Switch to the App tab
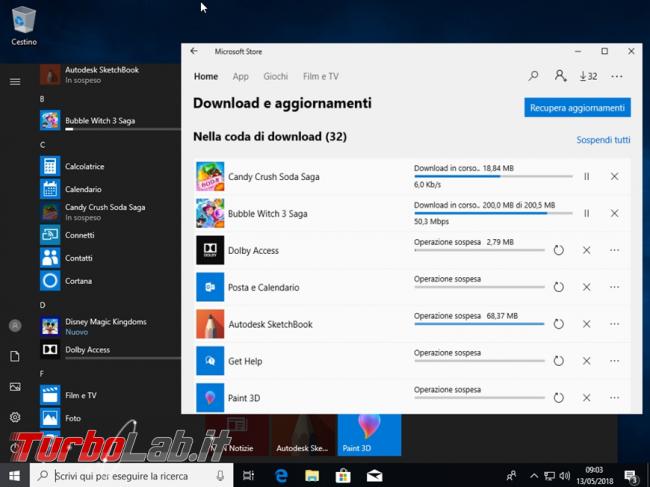The width and height of the screenshot is (650, 487). [240, 77]
